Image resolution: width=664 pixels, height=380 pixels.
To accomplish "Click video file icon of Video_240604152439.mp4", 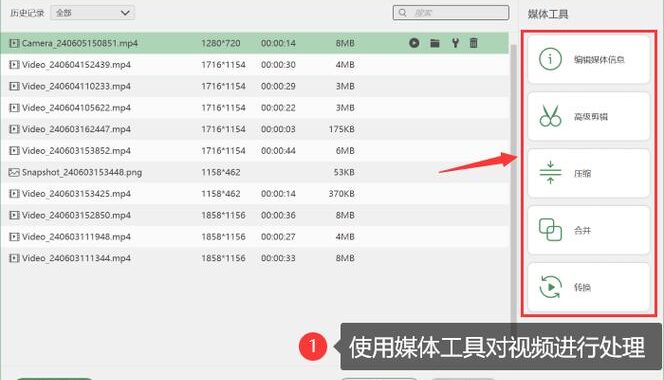I will (14, 65).
